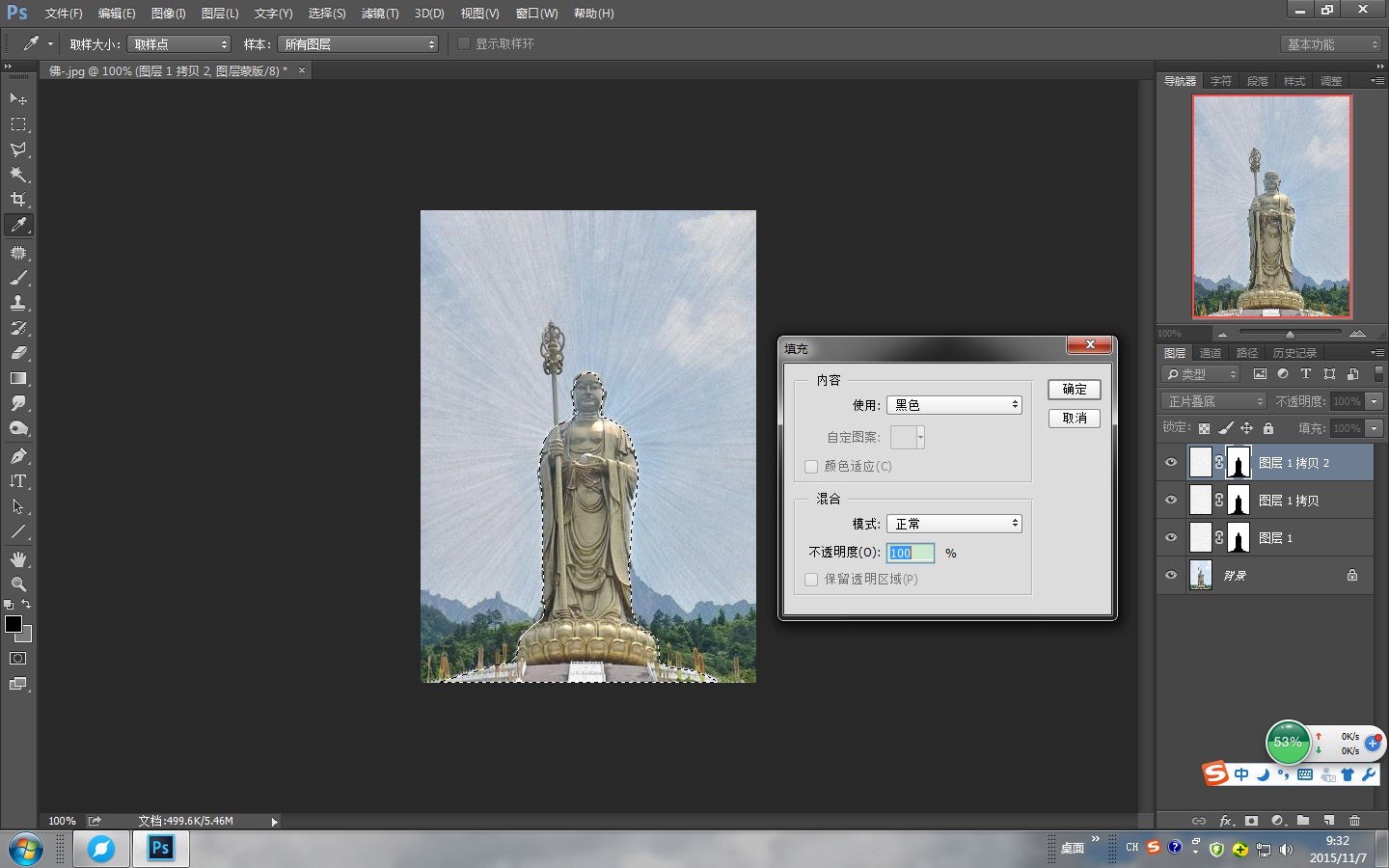
Task: Enable the 颜色适应 checkbox
Action: (811, 467)
